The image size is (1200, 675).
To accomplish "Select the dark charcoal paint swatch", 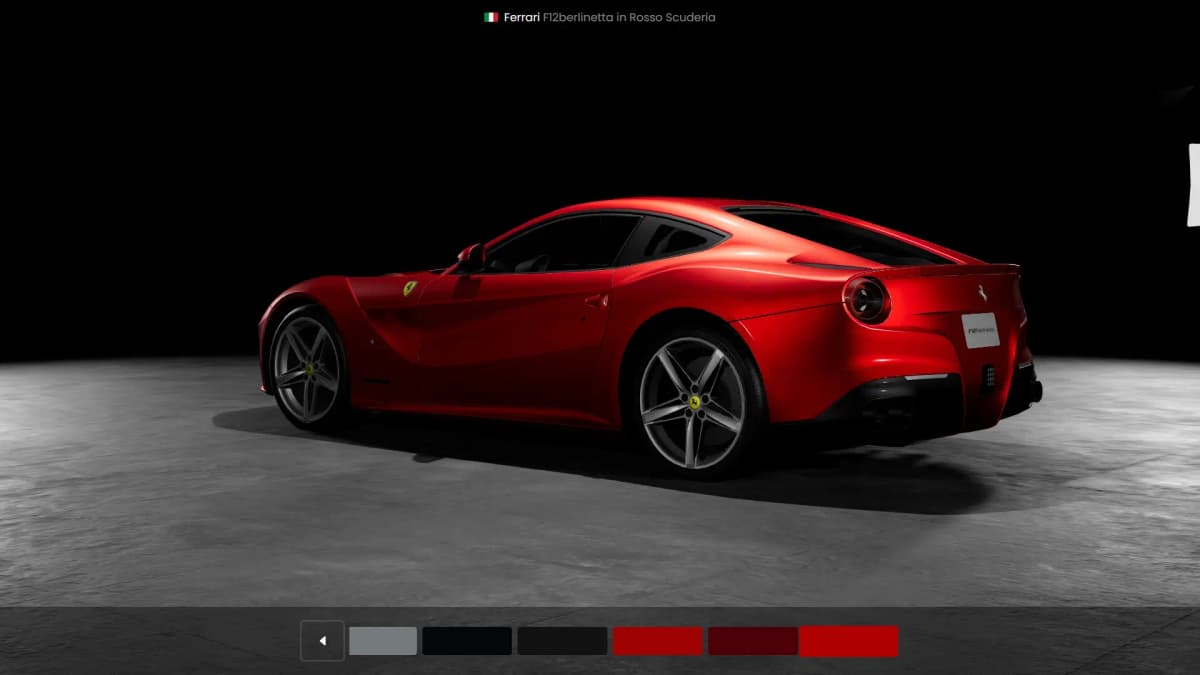I will click(x=561, y=641).
